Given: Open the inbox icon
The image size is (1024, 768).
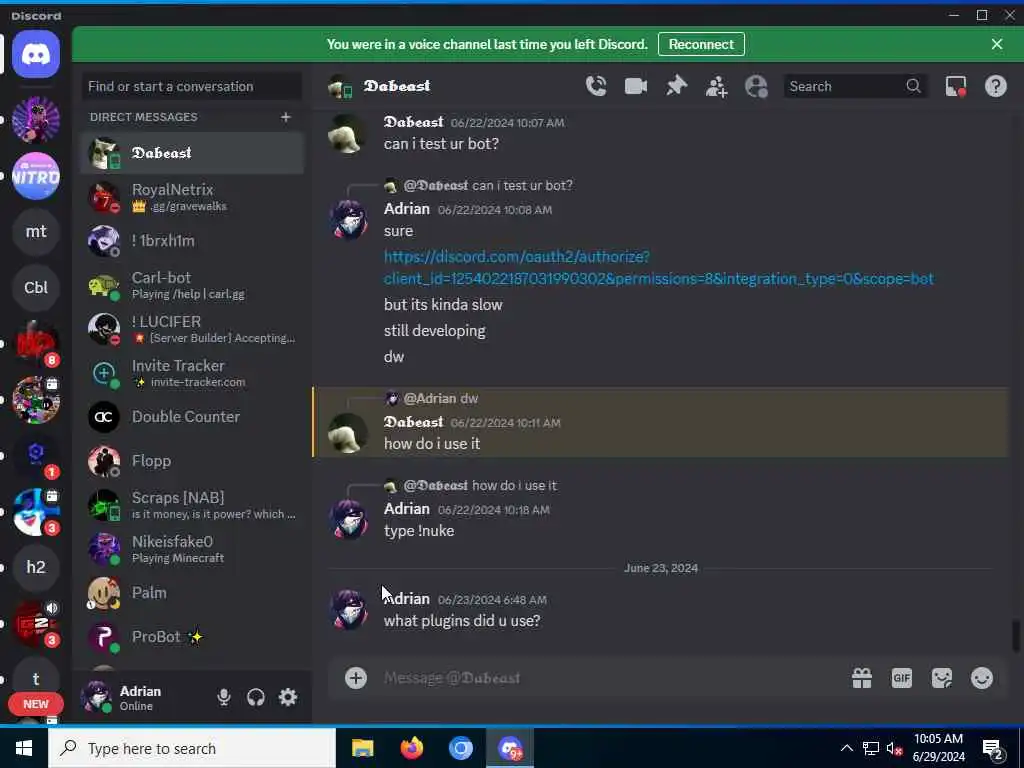Looking at the screenshot, I should tap(955, 86).
